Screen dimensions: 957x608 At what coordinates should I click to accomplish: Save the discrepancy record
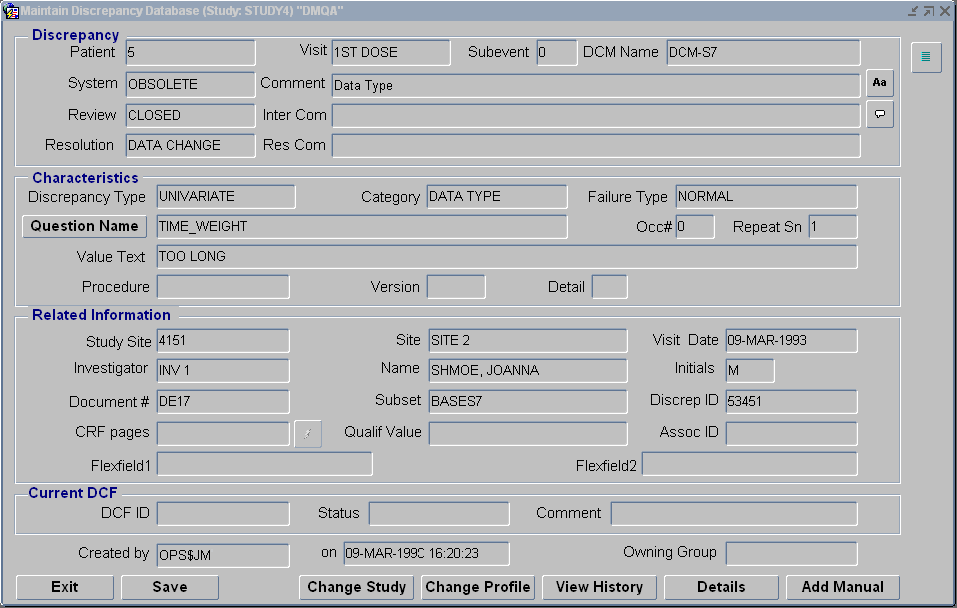tap(169, 587)
